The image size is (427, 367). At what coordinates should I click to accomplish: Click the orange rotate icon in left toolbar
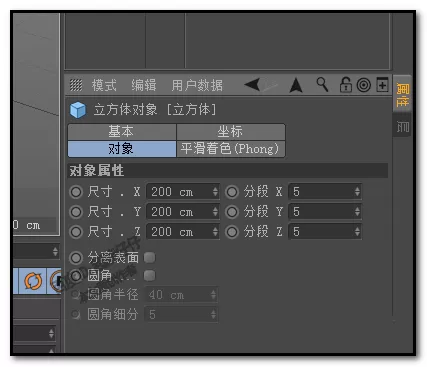[33, 281]
